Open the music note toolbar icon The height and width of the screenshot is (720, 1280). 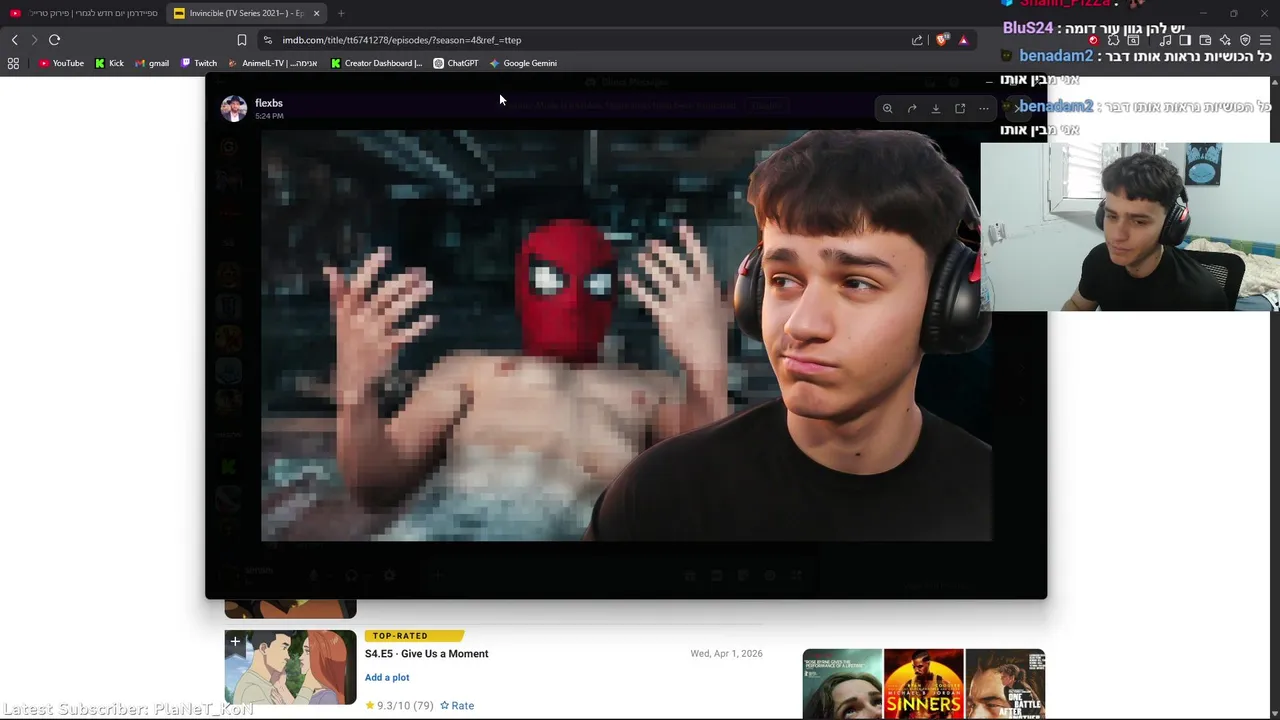click(1165, 40)
